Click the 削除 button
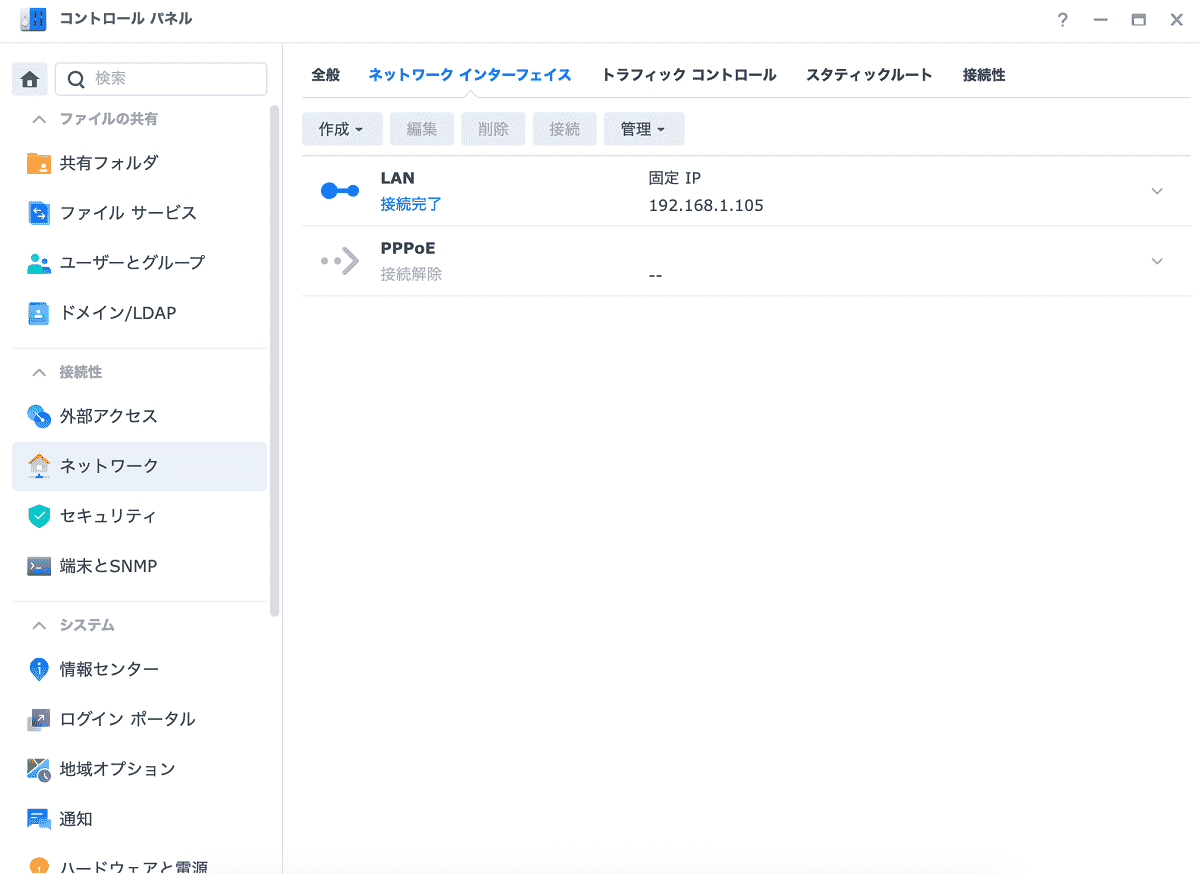This screenshot has height=874, width=1200. [493, 129]
